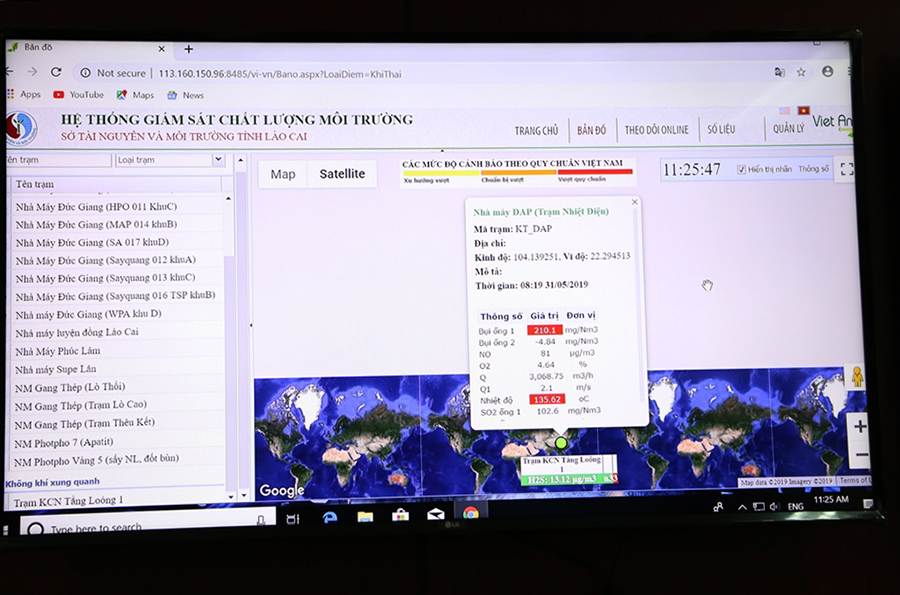Click the red 210.1 Bụi ống 1 value
900x595 pixels.
[x=544, y=330]
